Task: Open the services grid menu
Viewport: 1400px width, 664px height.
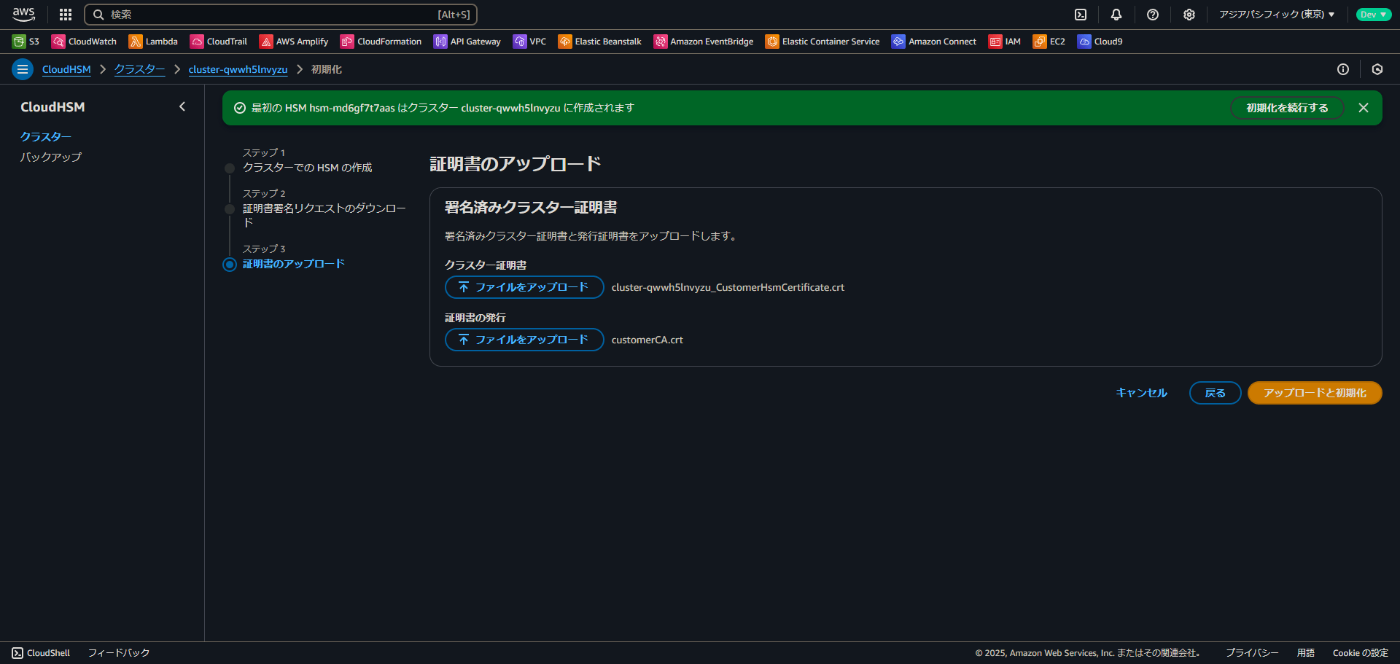Action: [x=66, y=15]
